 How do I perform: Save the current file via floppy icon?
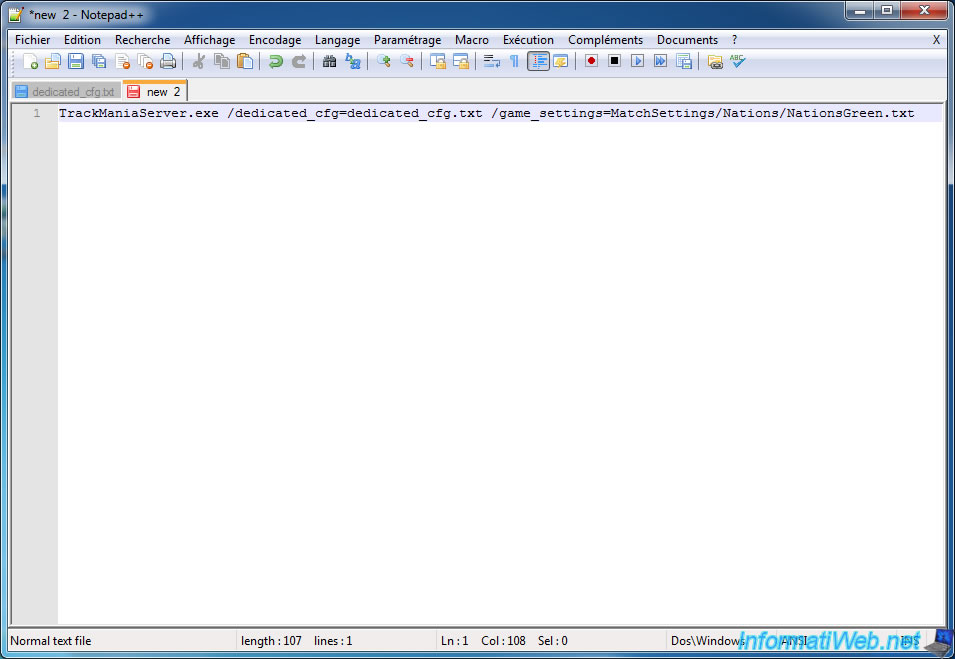(76, 61)
